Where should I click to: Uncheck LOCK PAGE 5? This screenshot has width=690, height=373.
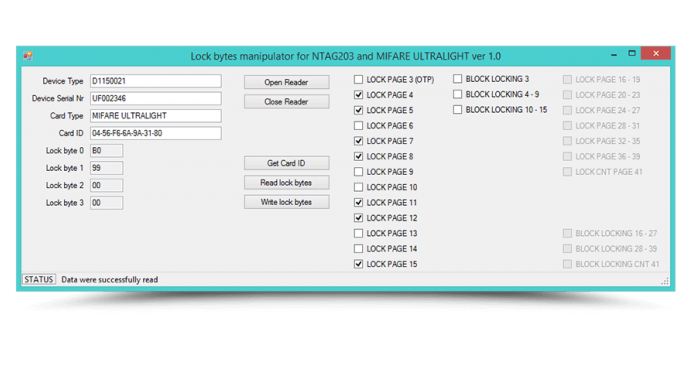coord(359,110)
